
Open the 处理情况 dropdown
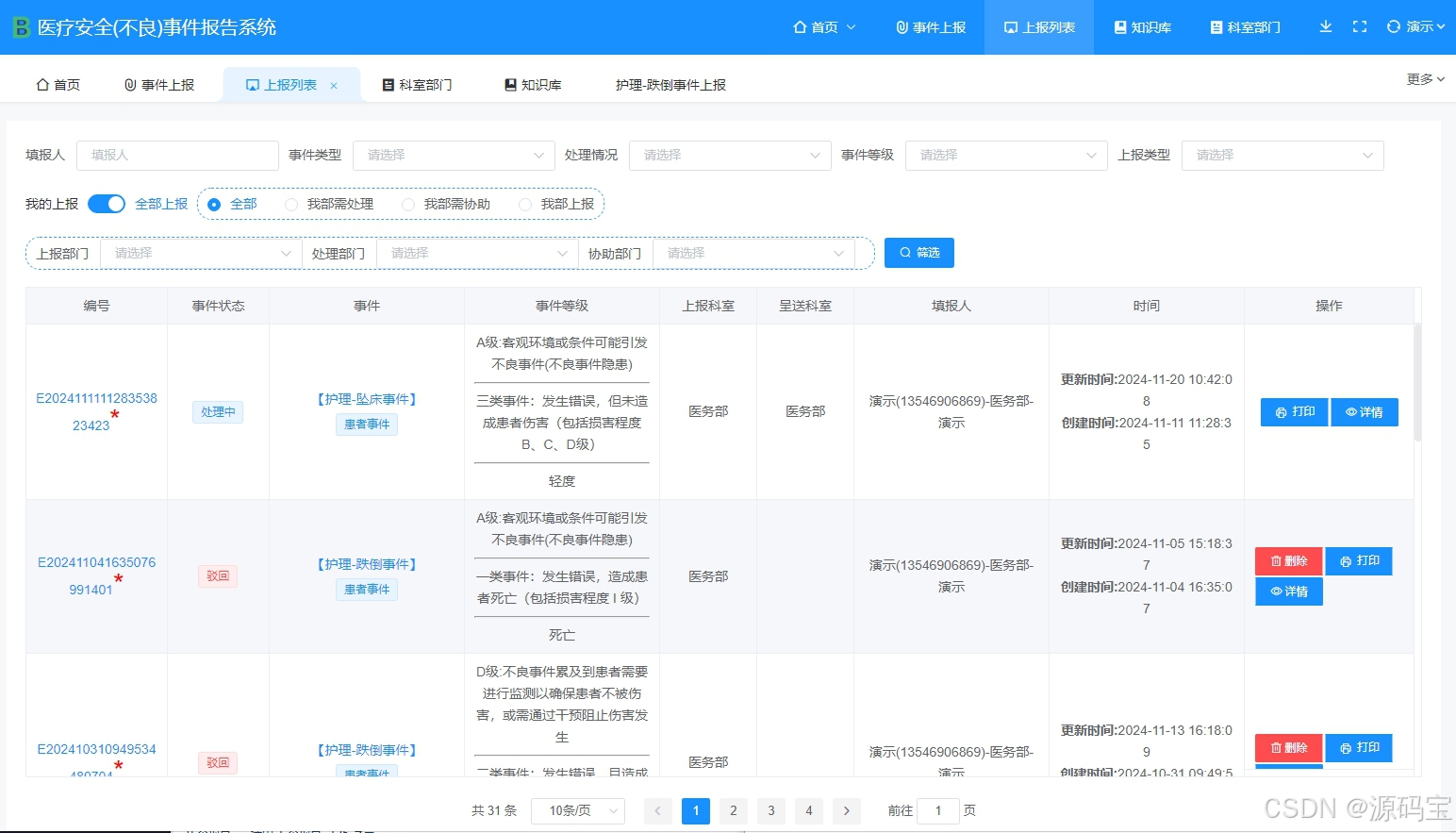coord(730,155)
